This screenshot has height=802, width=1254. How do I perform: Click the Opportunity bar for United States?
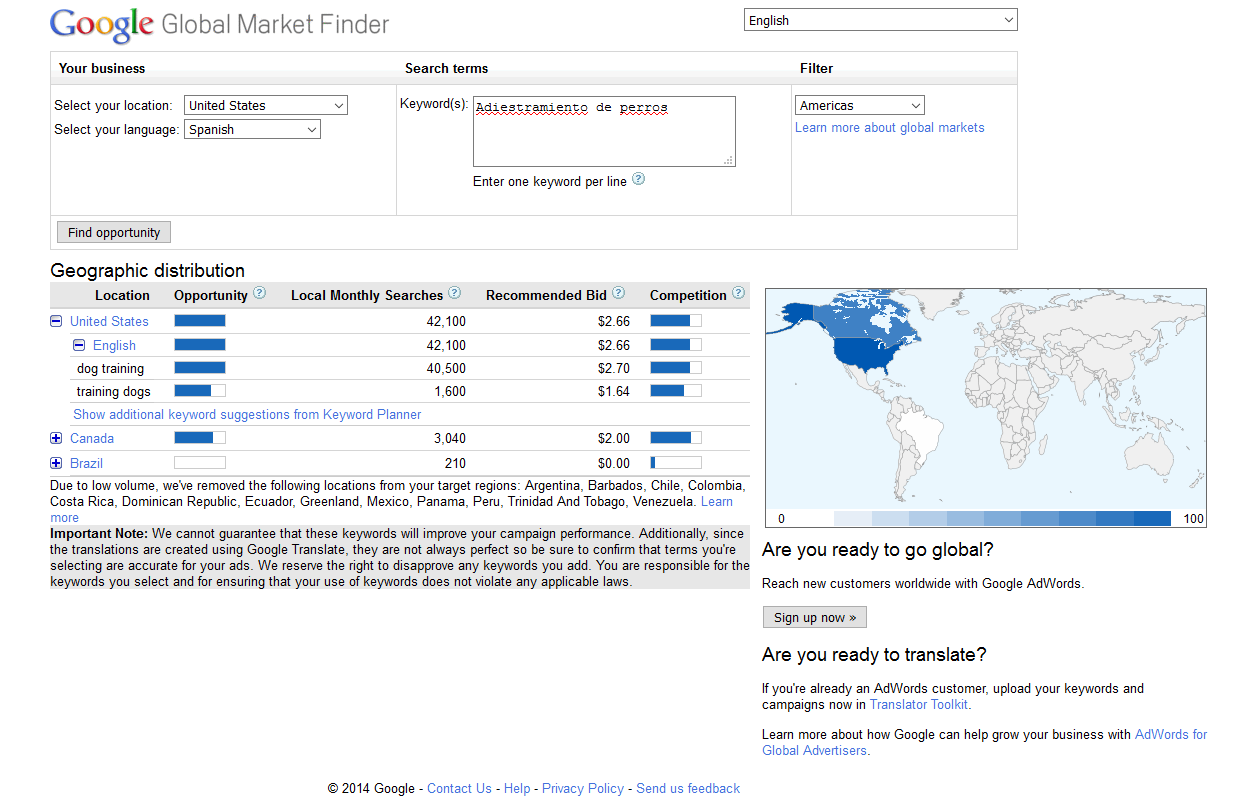pos(200,321)
